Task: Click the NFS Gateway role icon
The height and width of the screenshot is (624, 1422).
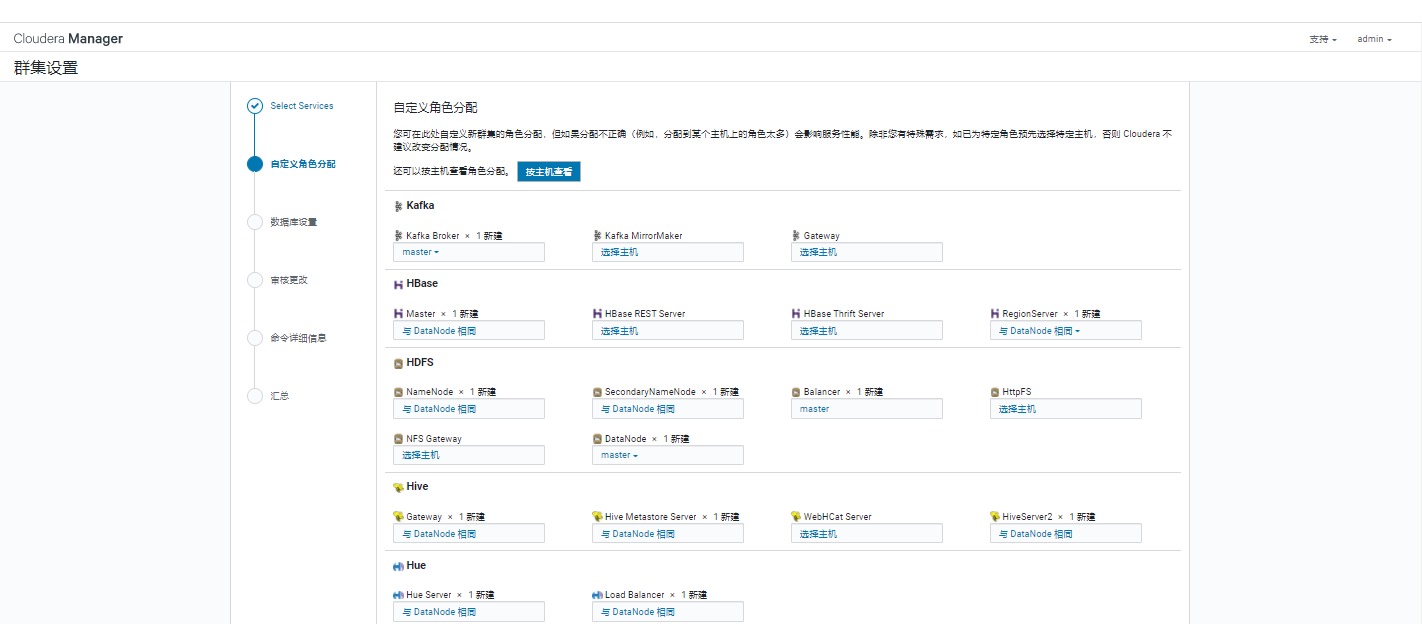Action: point(398,439)
